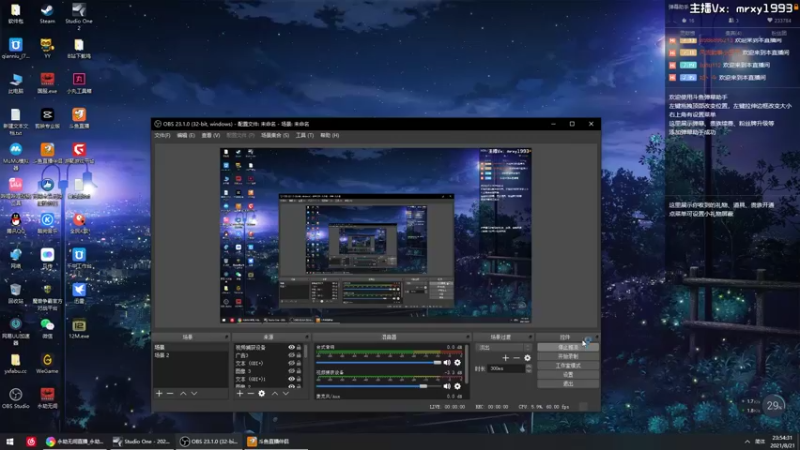800x450 pixels.
Task: Open Studio One 2 desktop shortcut
Action: 79,16
